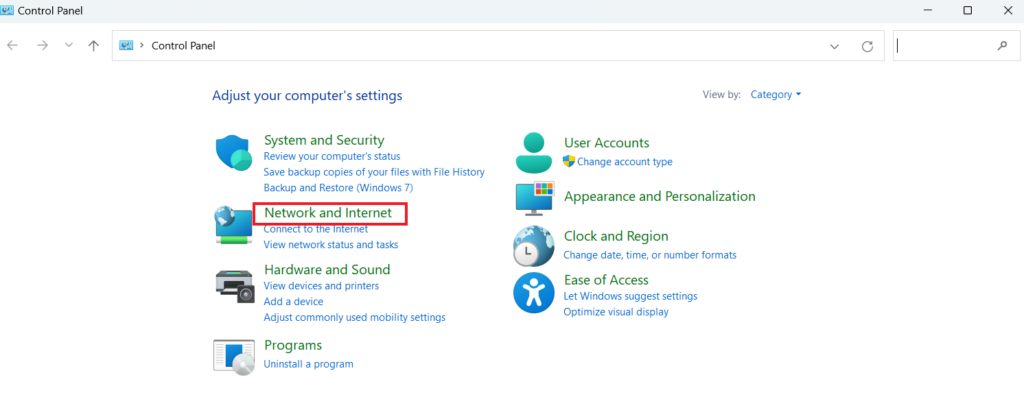Screen dimensions: 1024x410
Task: Minimize the Control Panel window
Action: tap(928, 10)
